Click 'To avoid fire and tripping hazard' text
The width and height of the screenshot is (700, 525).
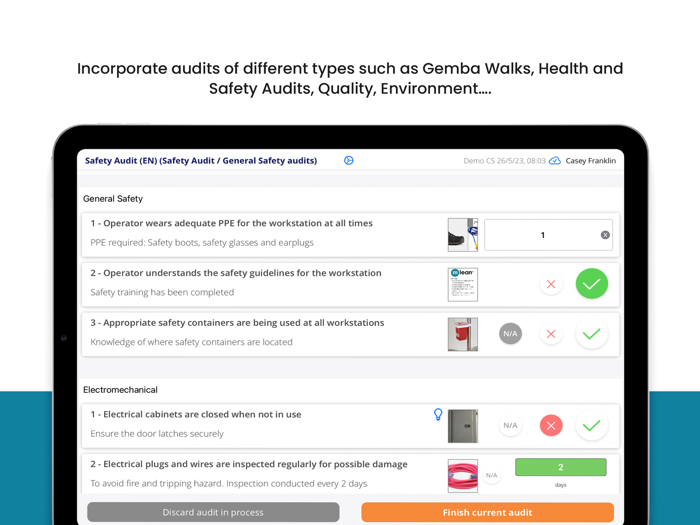point(229,483)
